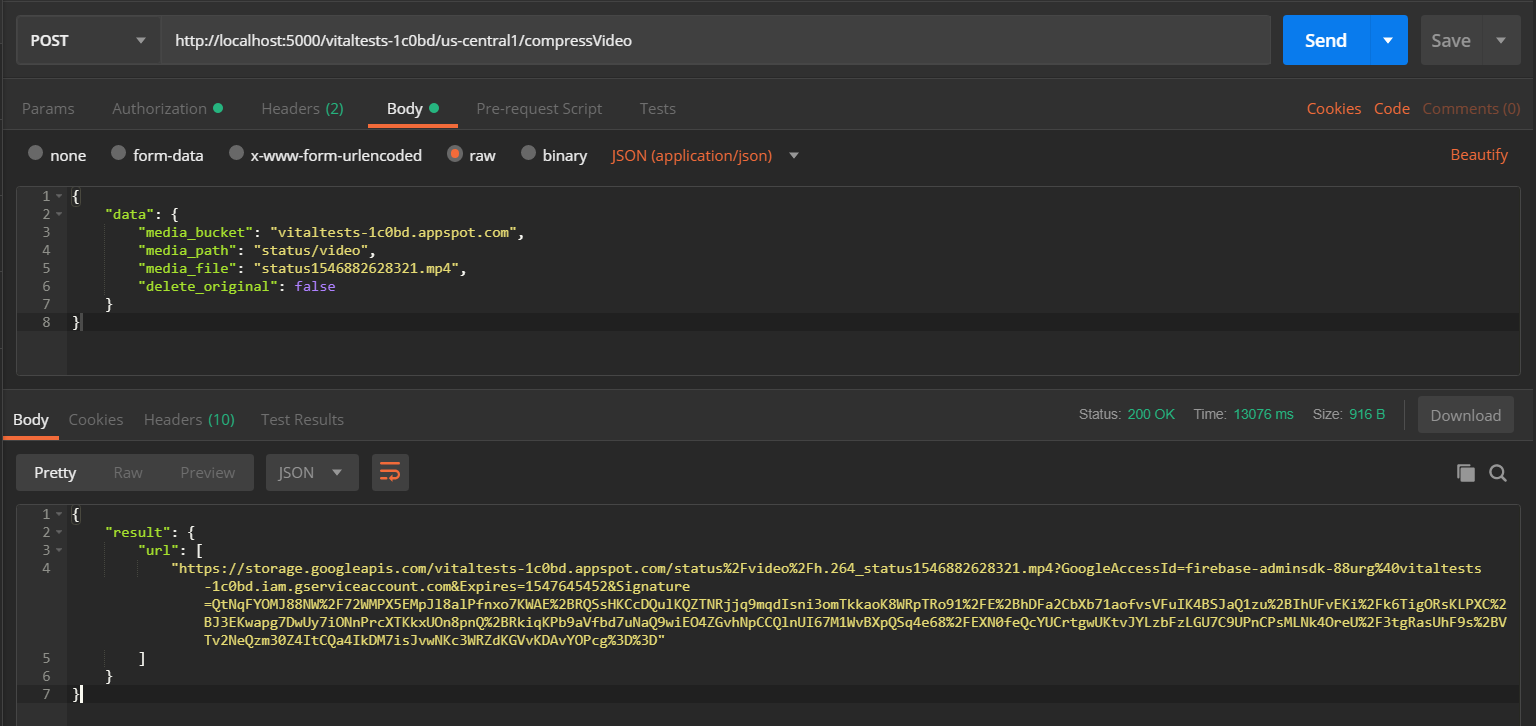Switch response view to Pretty
The height and width of the screenshot is (726, 1536).
tap(55, 472)
